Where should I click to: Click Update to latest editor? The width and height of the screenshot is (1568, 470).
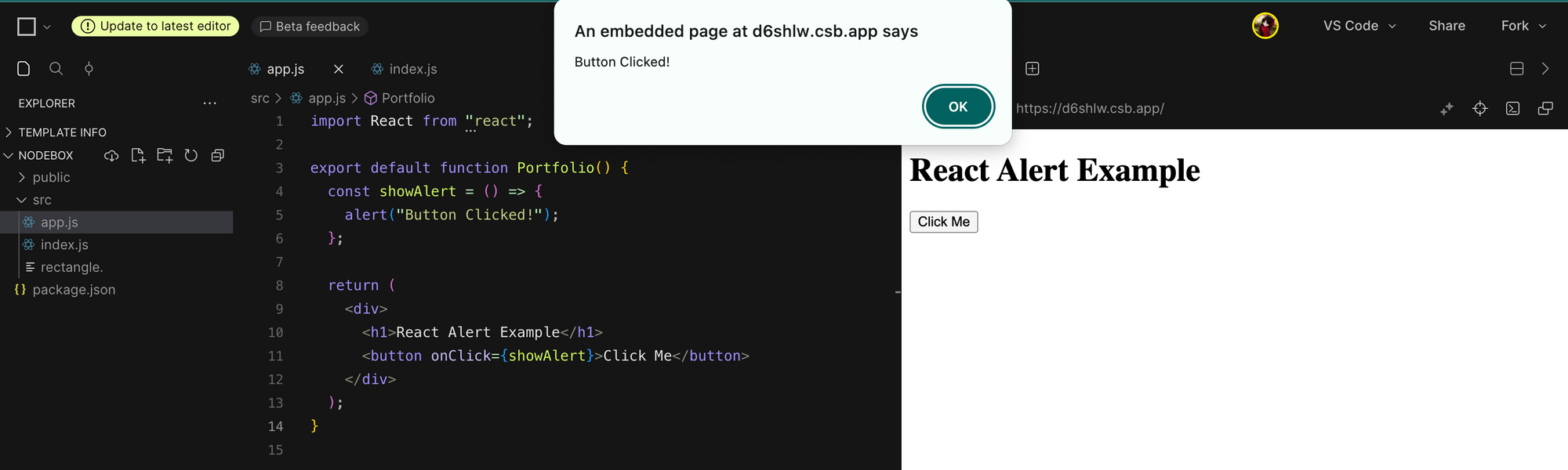pyautogui.click(x=156, y=26)
